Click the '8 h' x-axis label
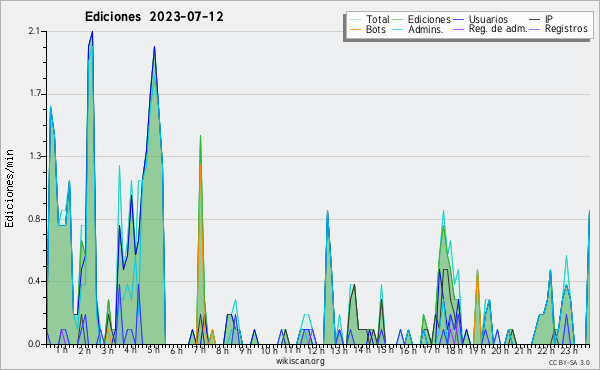Screen dimensions: 600x370 tap(222, 350)
